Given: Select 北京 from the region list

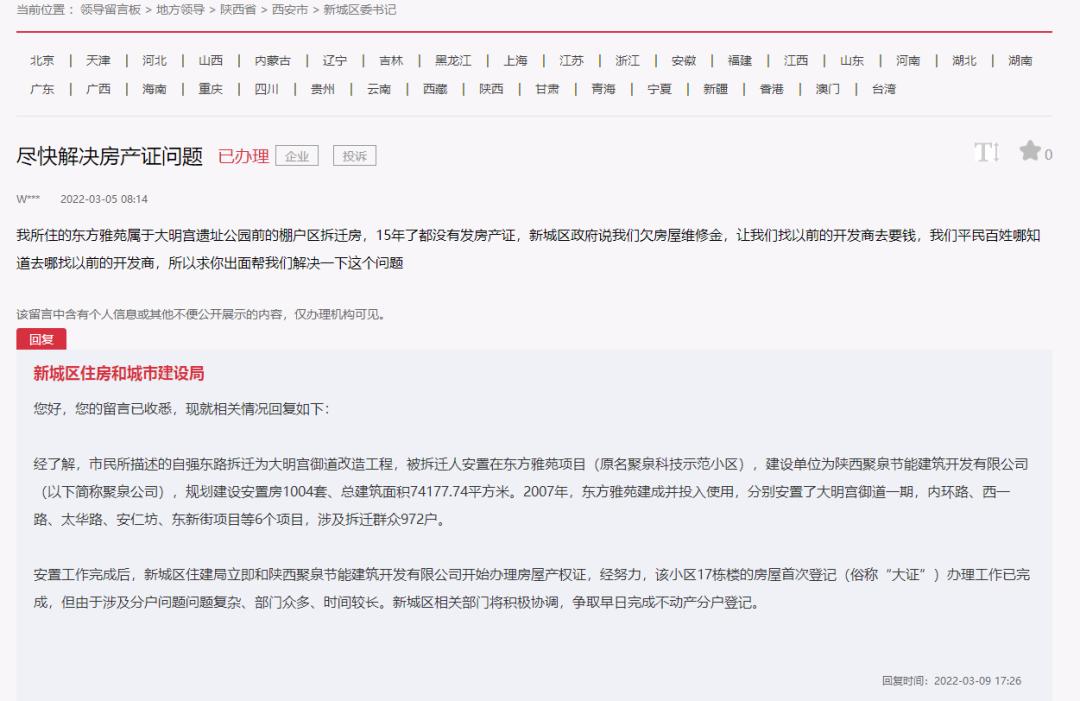Looking at the screenshot, I should coord(40,60).
